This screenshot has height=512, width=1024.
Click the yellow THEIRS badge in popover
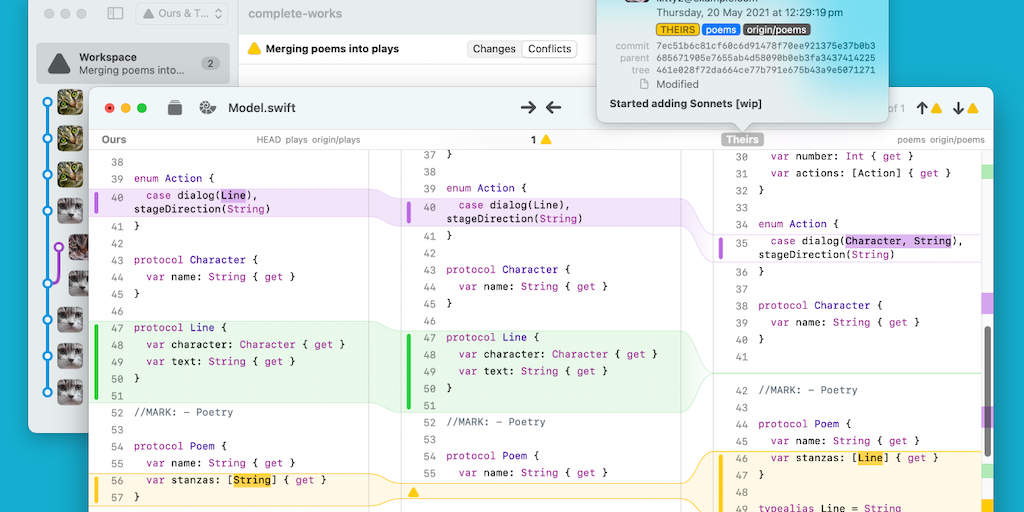(677, 30)
